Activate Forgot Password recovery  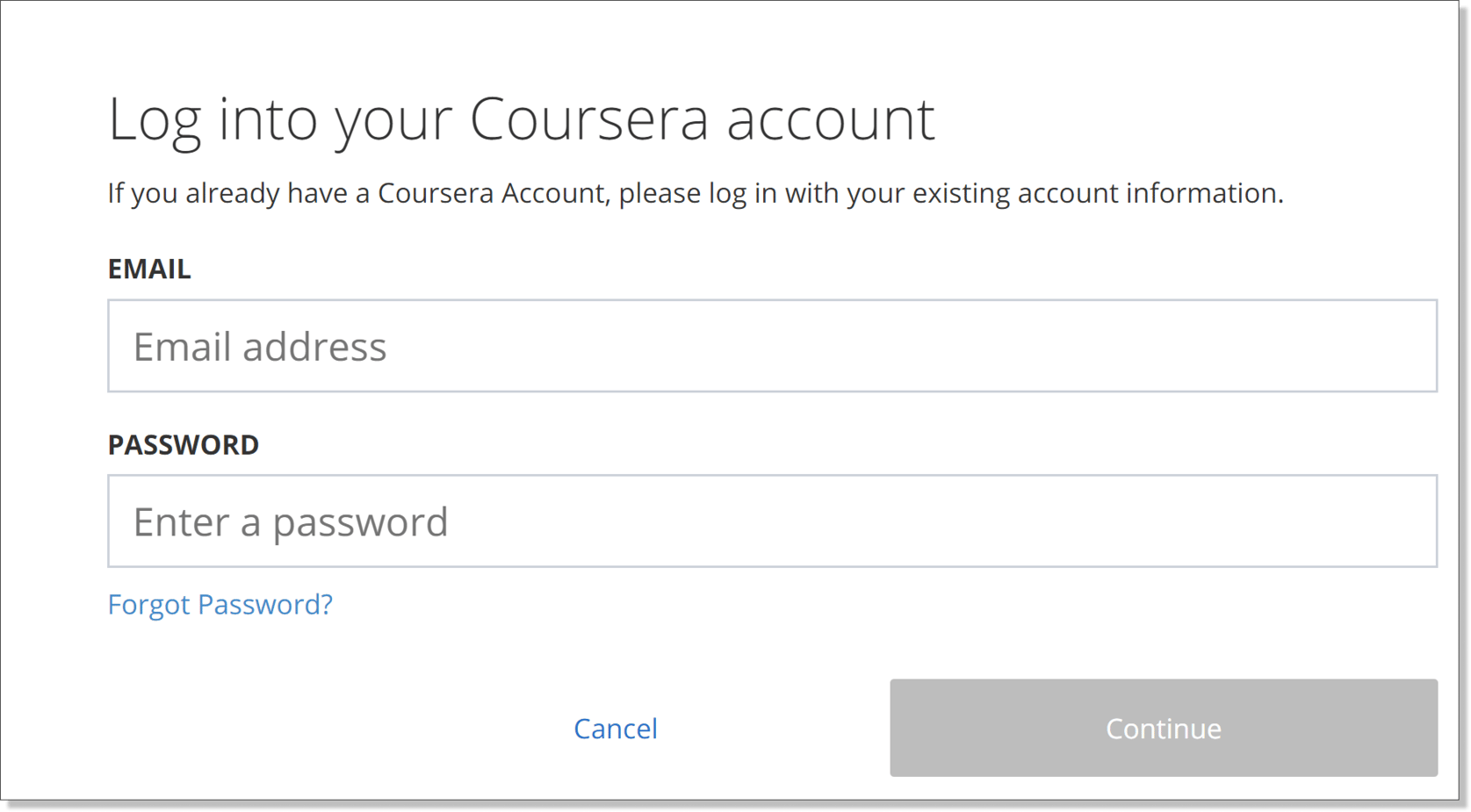click(x=220, y=604)
